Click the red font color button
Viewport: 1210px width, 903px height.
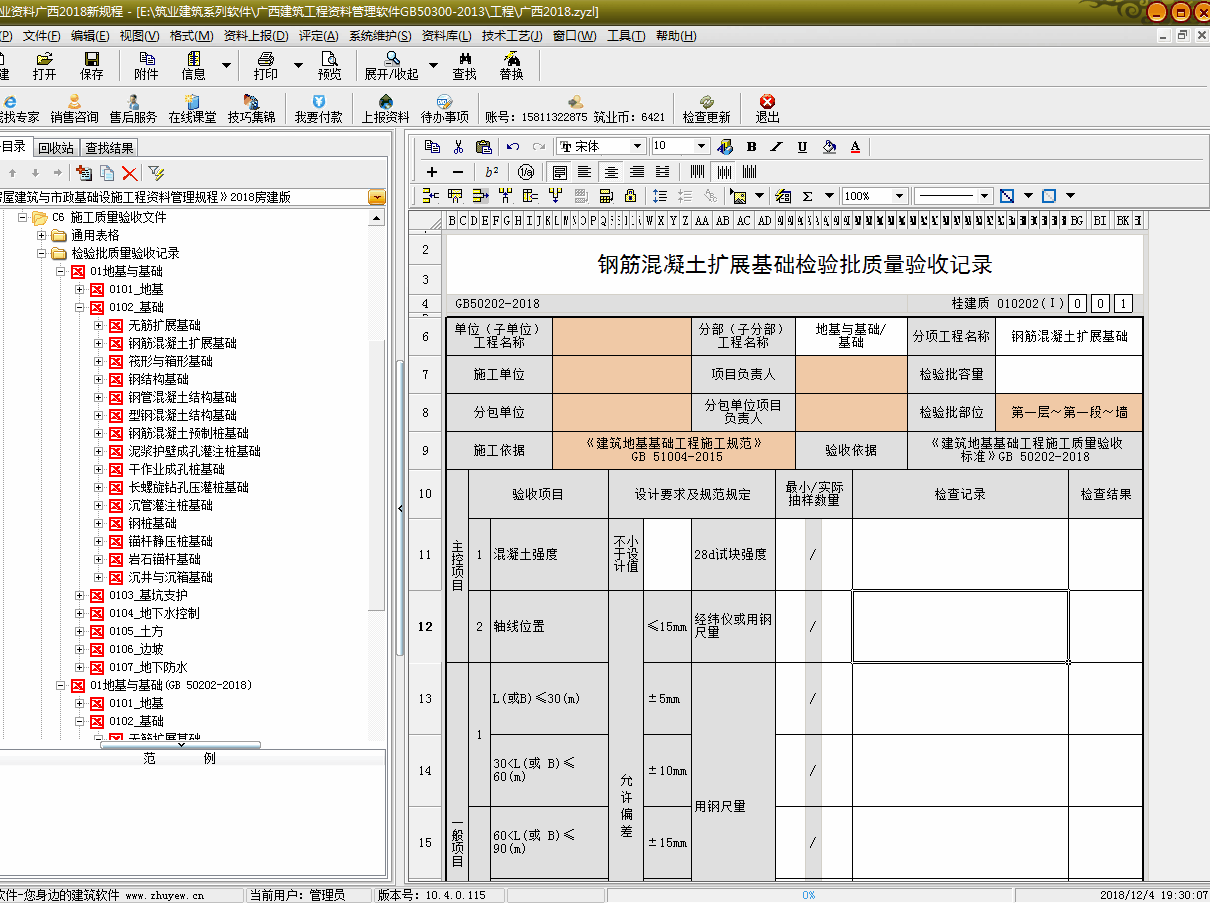pos(855,147)
